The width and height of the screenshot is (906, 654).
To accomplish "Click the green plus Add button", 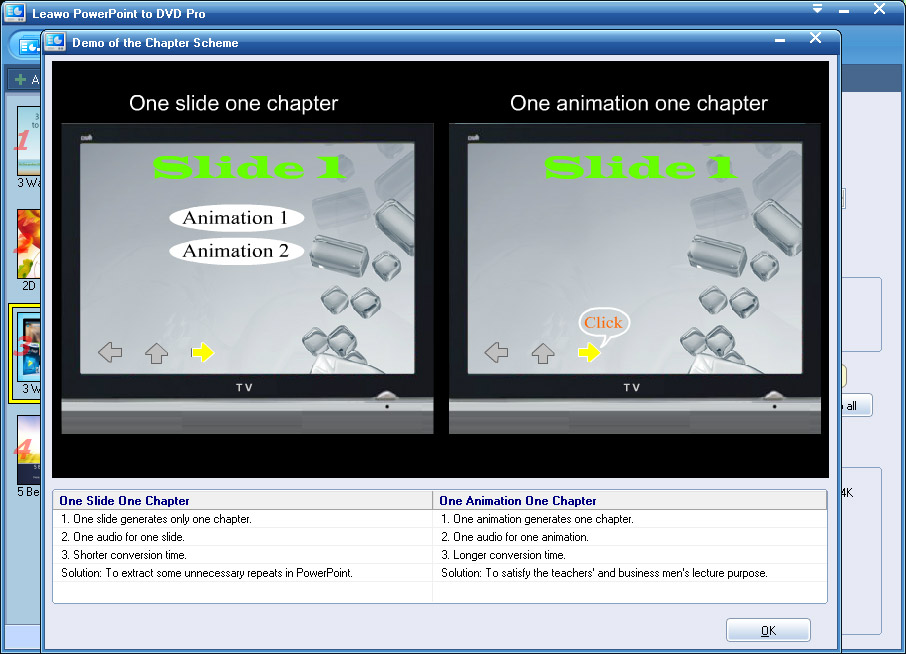I will (x=22, y=79).
